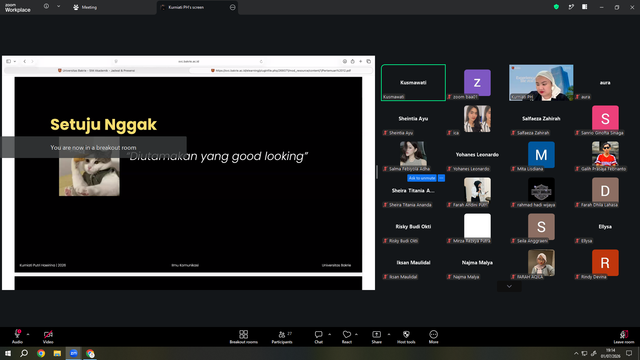Click Zoom app icon in taskbar
Image resolution: width=640 pixels, height=360 pixels.
73,353
